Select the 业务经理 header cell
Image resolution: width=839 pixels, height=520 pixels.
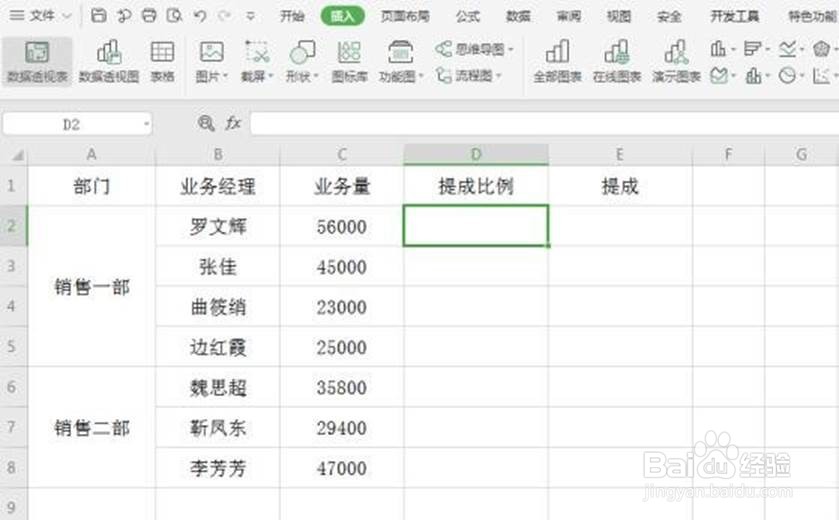click(x=218, y=186)
